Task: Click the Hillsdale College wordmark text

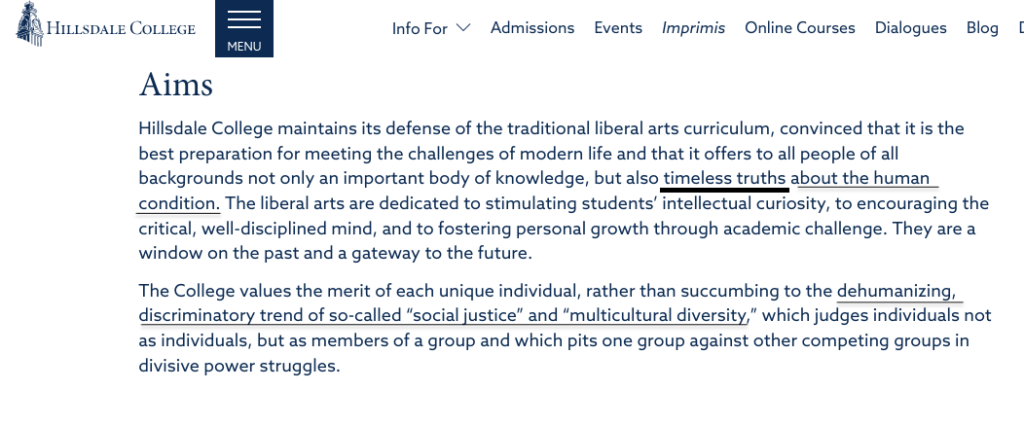Action: point(121,28)
